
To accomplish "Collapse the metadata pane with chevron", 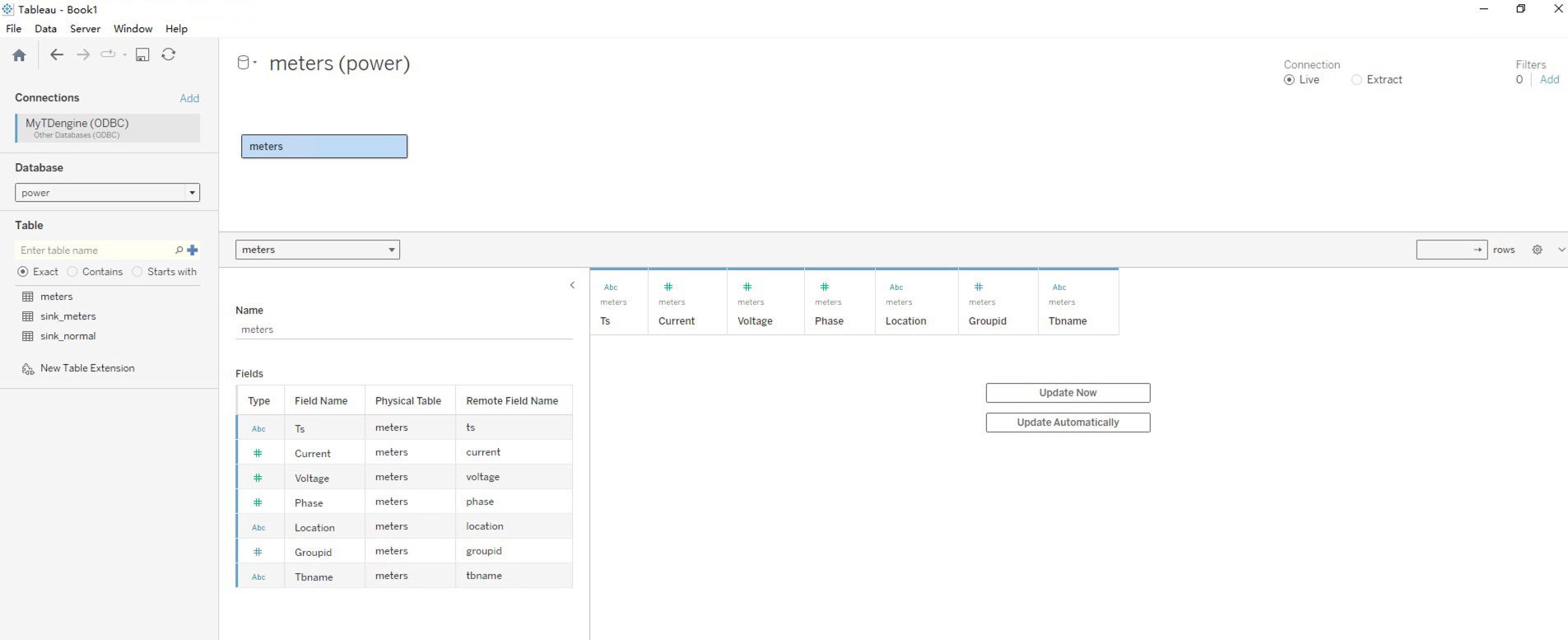I will (x=572, y=286).
